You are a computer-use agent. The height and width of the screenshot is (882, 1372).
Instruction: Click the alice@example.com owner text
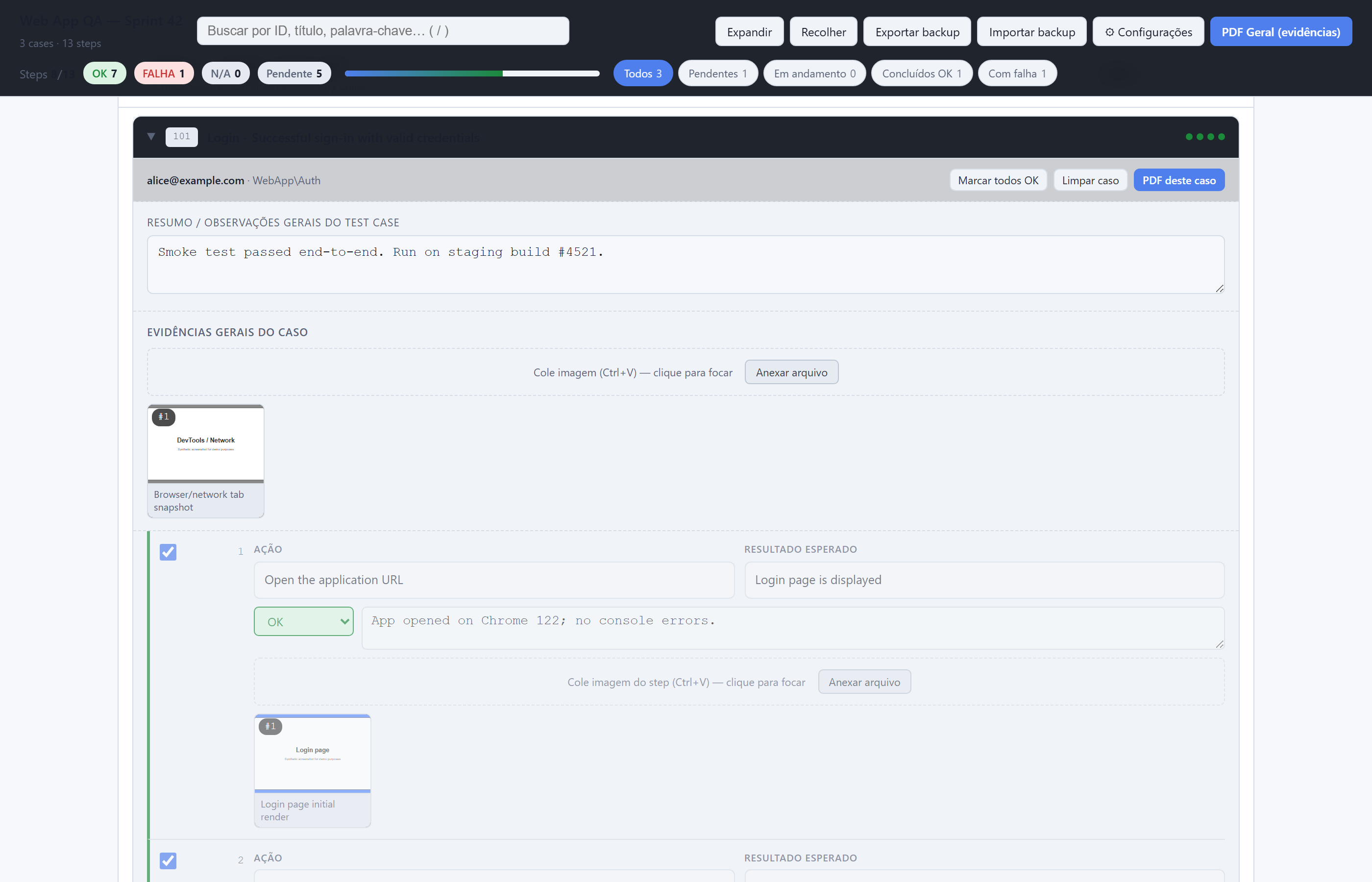click(195, 180)
